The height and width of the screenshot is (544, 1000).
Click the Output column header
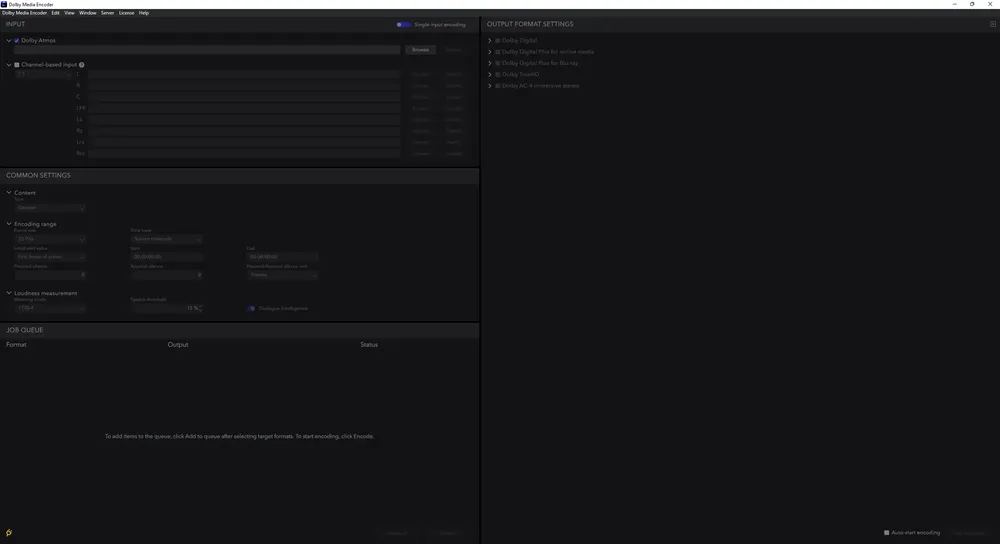pos(178,344)
